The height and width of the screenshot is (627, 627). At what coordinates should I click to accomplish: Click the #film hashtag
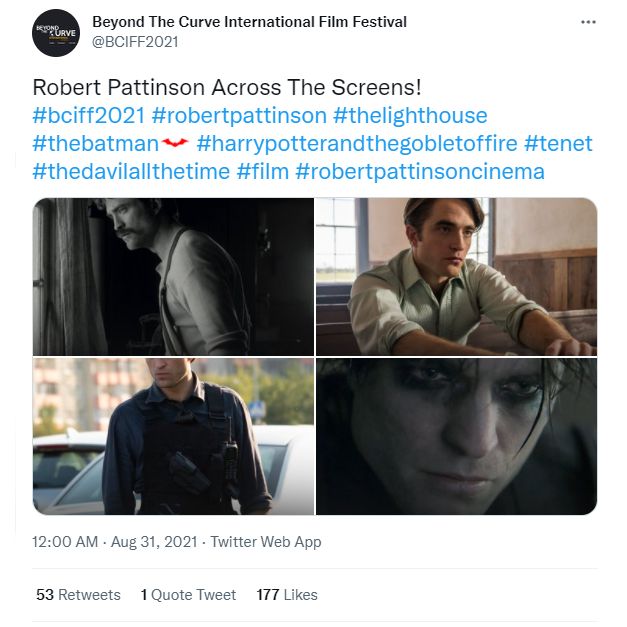point(262,171)
